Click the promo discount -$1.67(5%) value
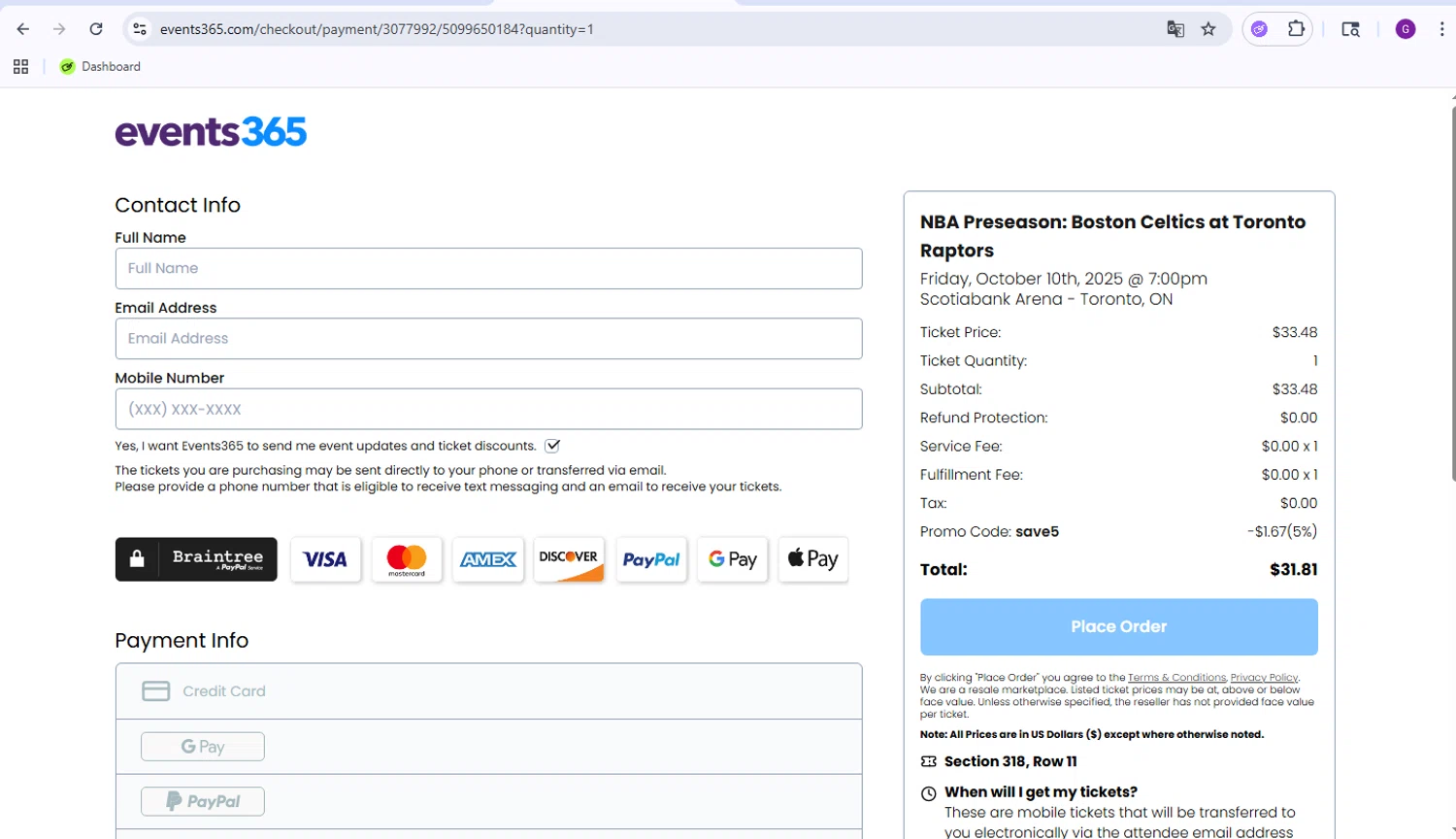1456x839 pixels. point(1282,532)
